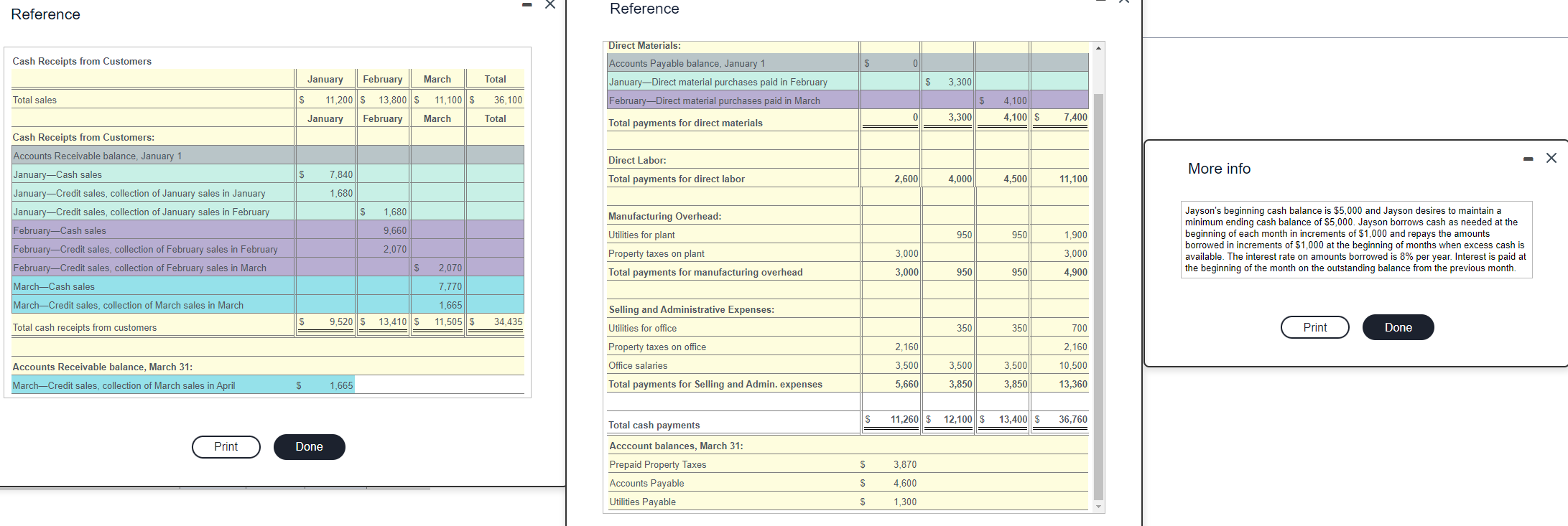
Task: Select Utilities Payable value 1,300
Action: (905, 502)
